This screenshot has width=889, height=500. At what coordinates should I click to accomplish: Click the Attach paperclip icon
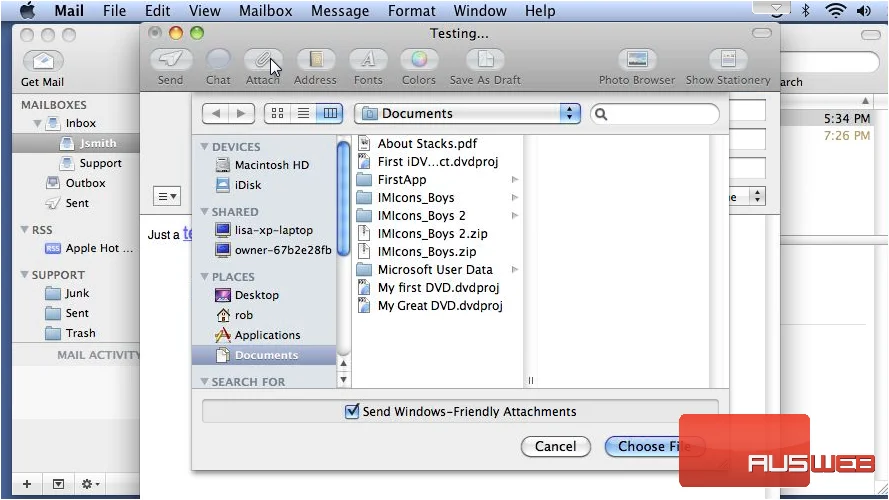(x=263, y=60)
